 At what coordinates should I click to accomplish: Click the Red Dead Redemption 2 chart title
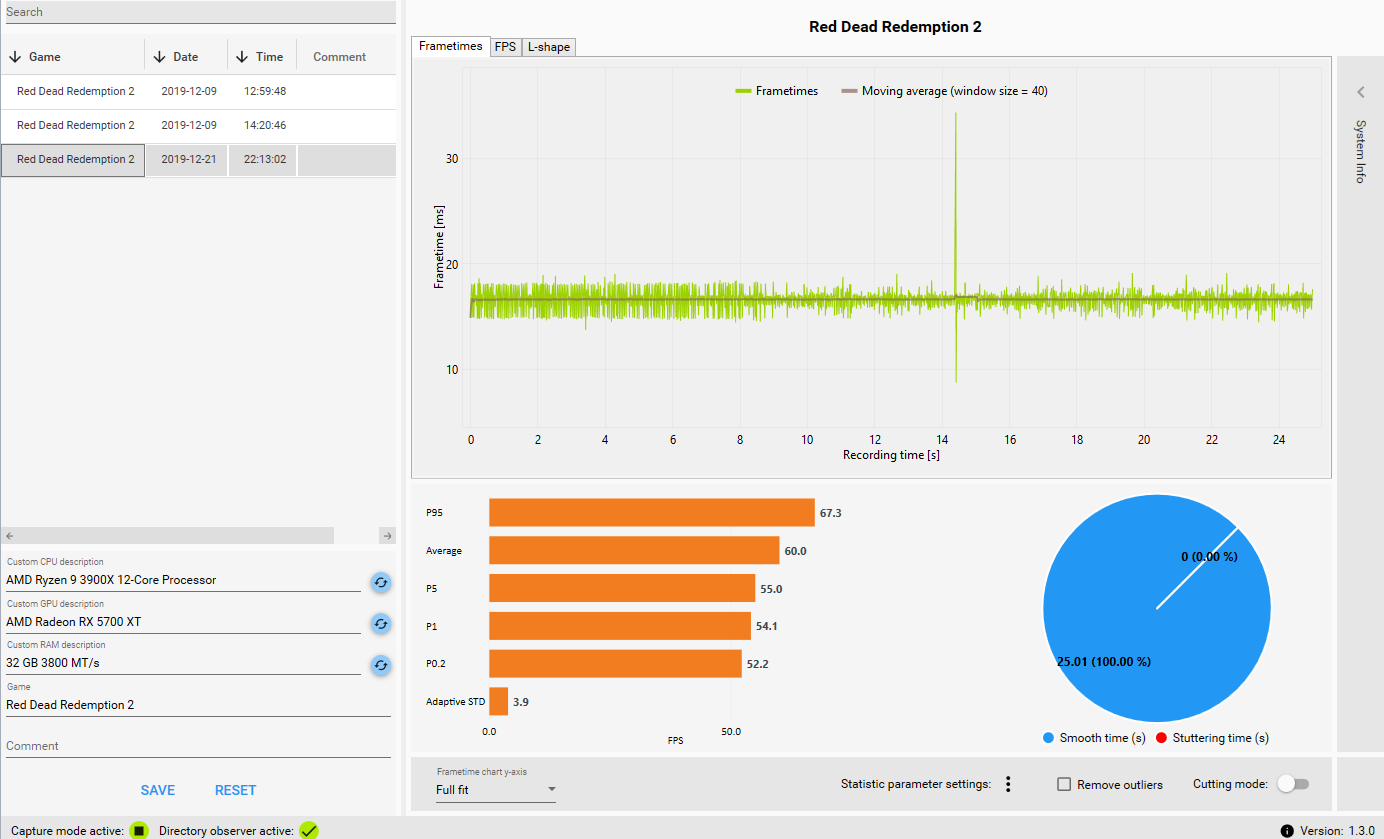click(x=895, y=27)
